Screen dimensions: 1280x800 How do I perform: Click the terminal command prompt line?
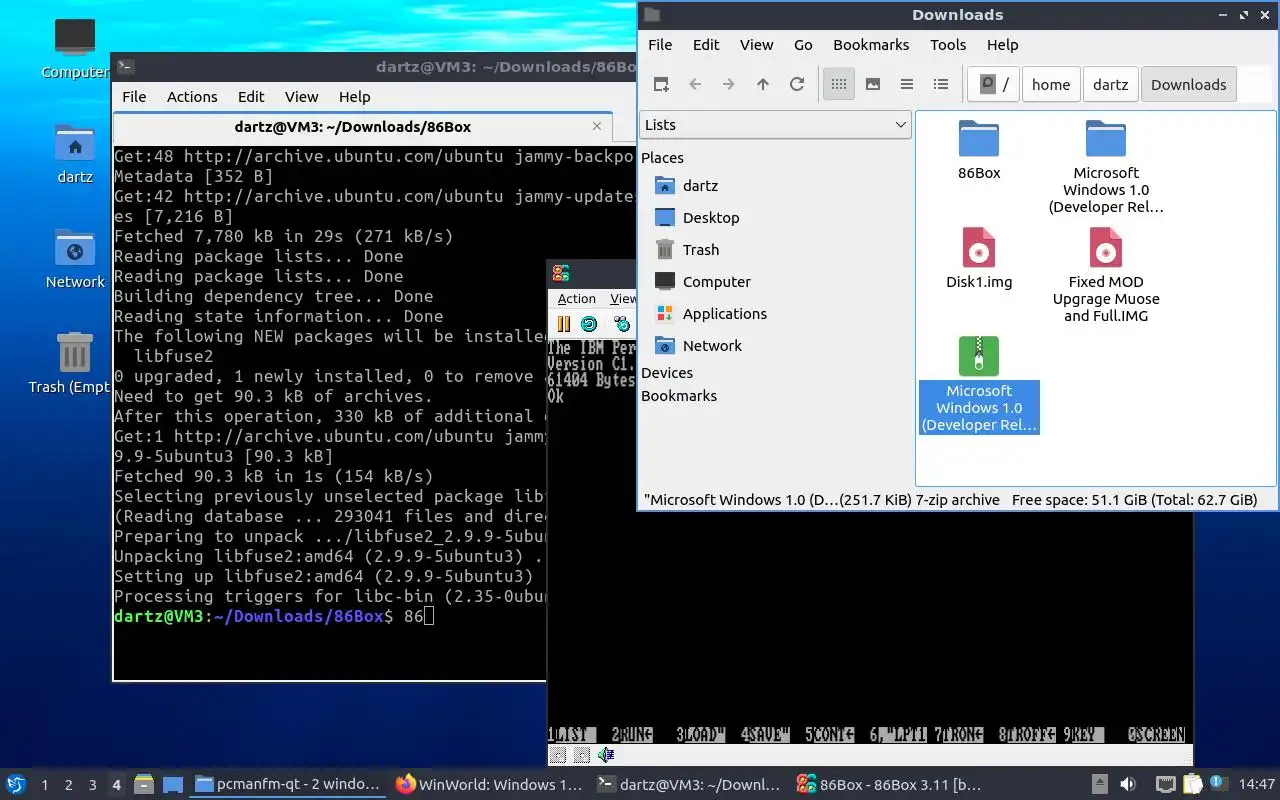click(x=274, y=616)
